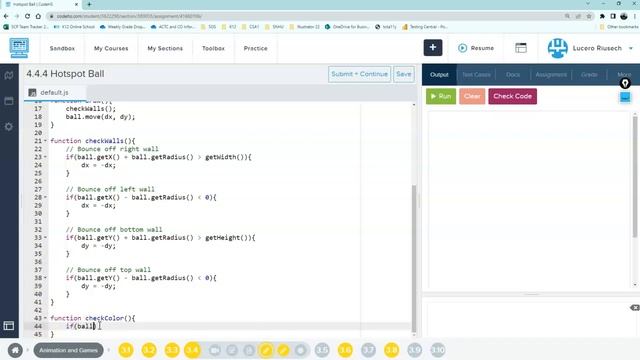This screenshot has height=360, width=640.
Task: Switch to the Output tab
Action: (x=439, y=75)
